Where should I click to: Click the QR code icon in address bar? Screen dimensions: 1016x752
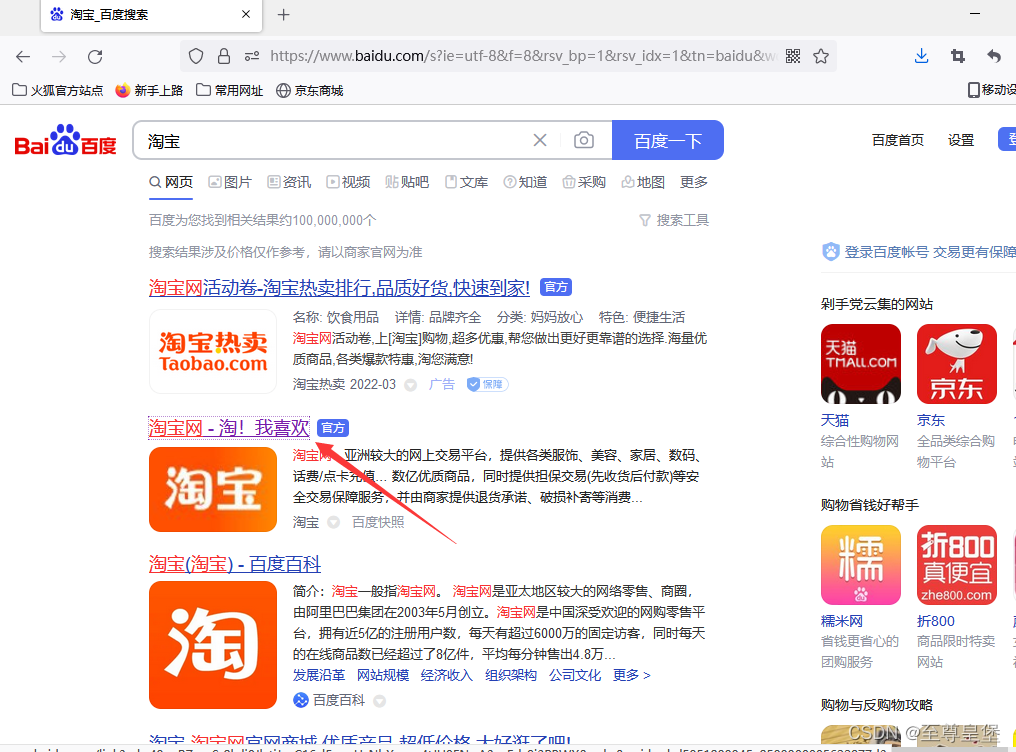pos(793,56)
